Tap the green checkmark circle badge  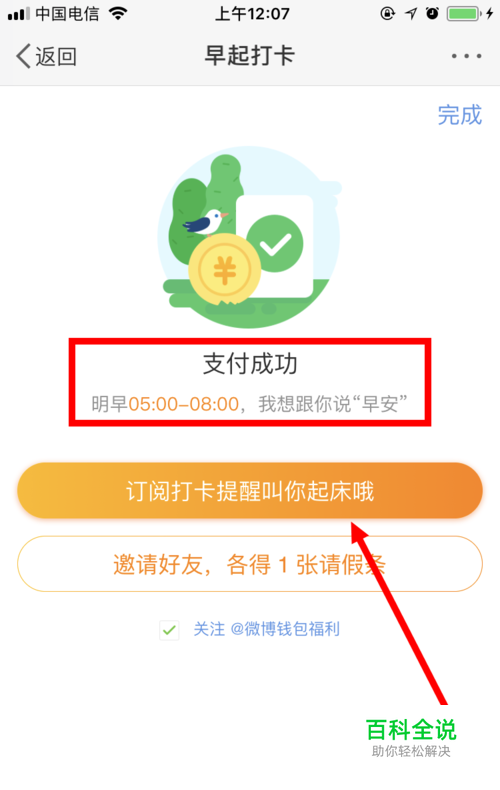click(275, 243)
